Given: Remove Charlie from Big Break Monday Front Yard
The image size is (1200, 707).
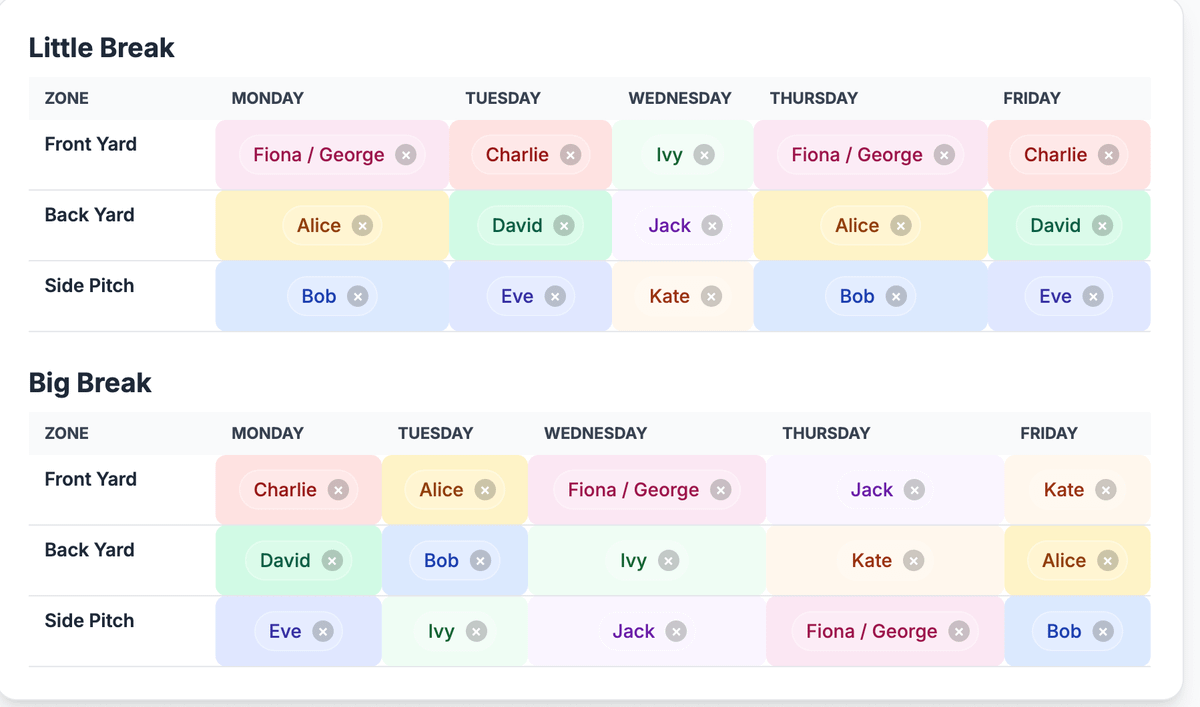Looking at the screenshot, I should [338, 490].
